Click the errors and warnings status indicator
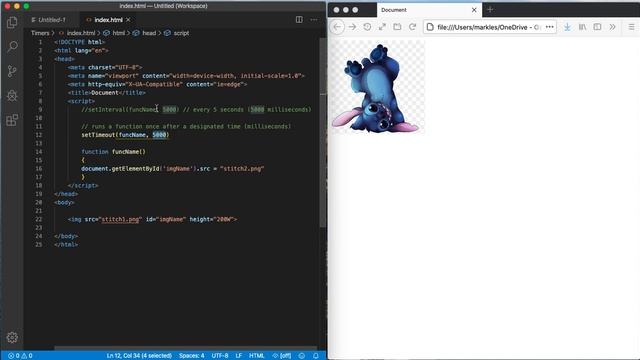The image size is (640, 360). pyautogui.click(x=20, y=356)
